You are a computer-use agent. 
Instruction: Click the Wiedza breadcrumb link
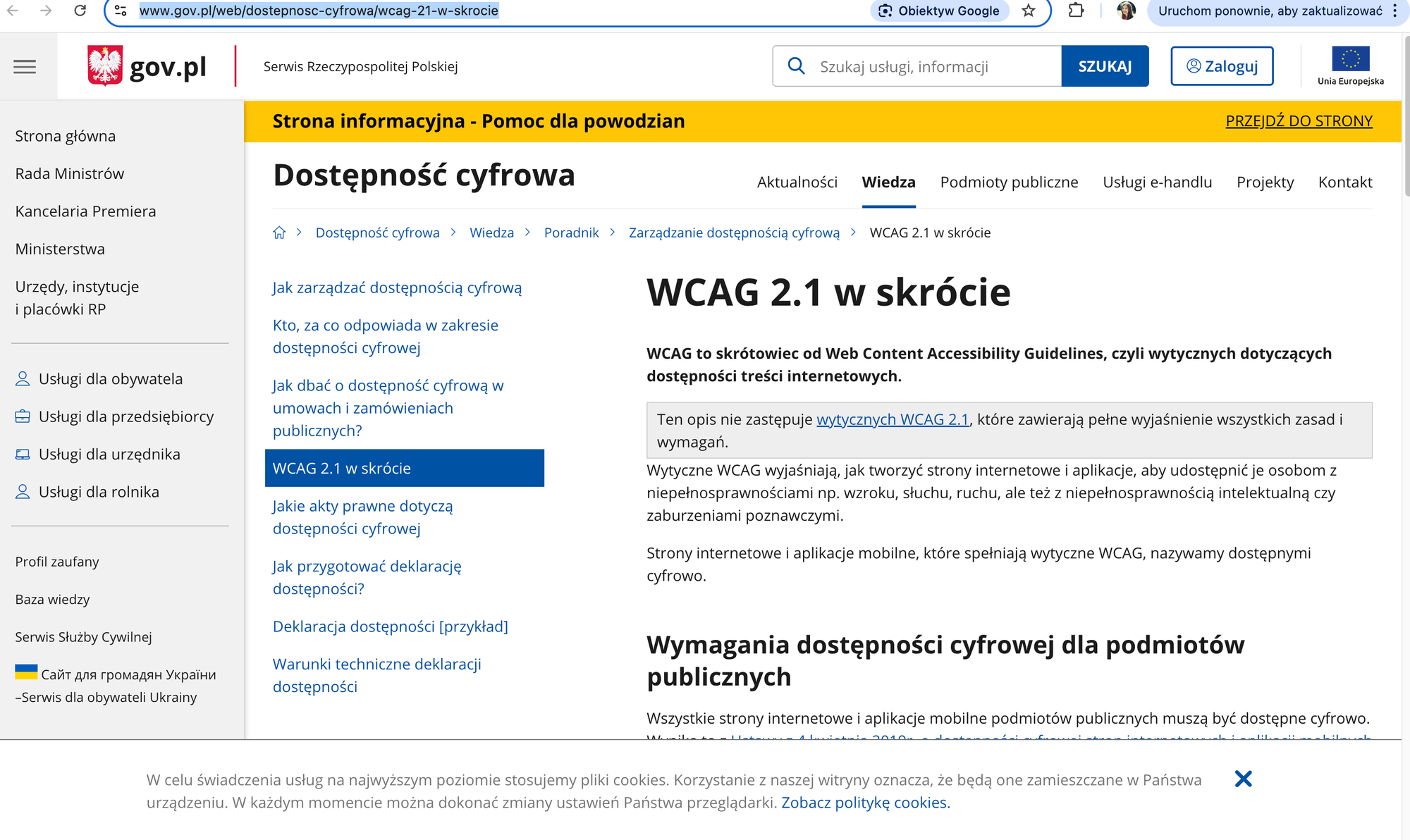click(491, 233)
